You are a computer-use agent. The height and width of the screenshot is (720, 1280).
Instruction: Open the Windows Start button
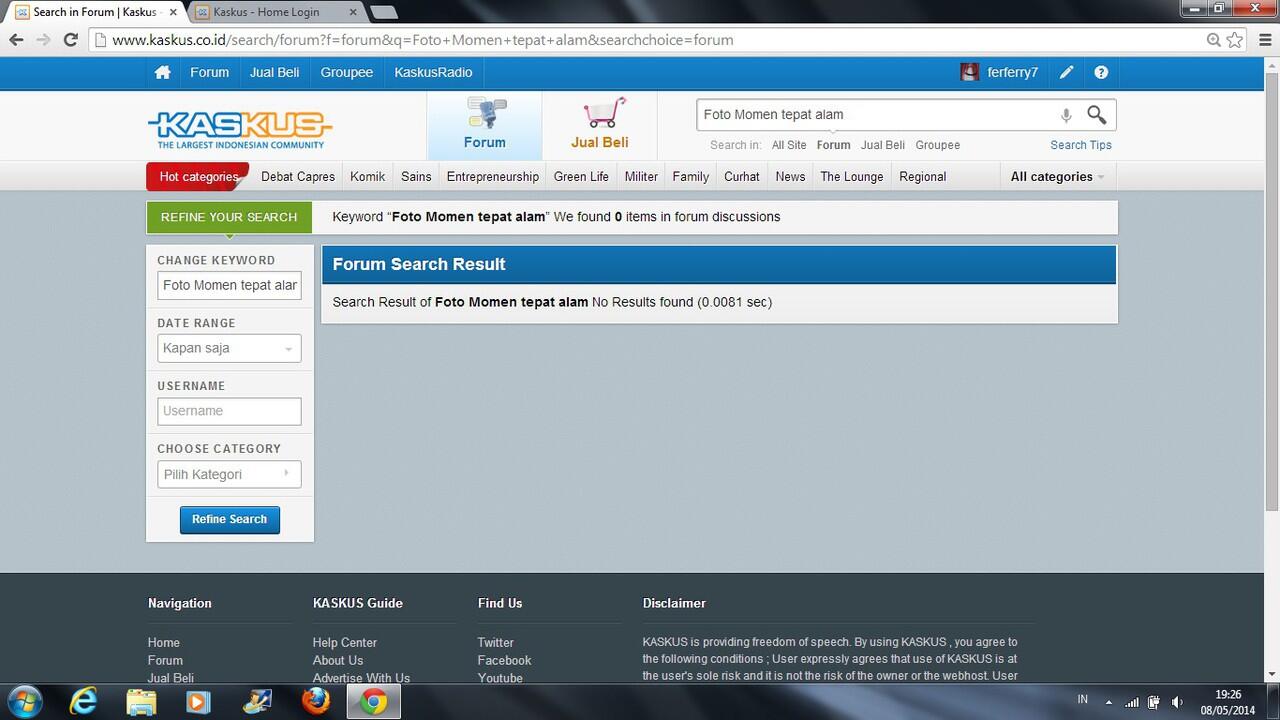(x=24, y=702)
